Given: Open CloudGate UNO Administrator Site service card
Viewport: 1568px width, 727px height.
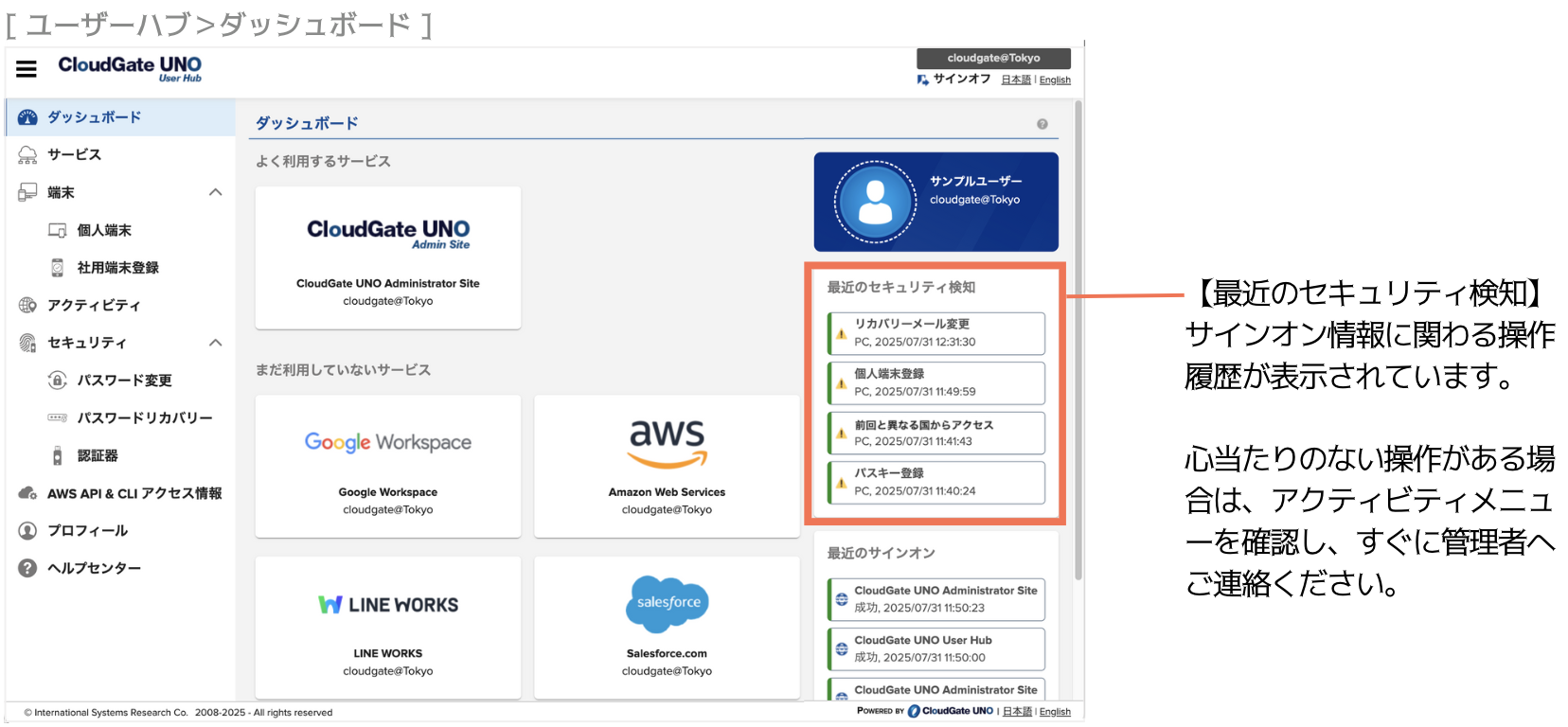Looking at the screenshot, I should pyautogui.click(x=388, y=257).
